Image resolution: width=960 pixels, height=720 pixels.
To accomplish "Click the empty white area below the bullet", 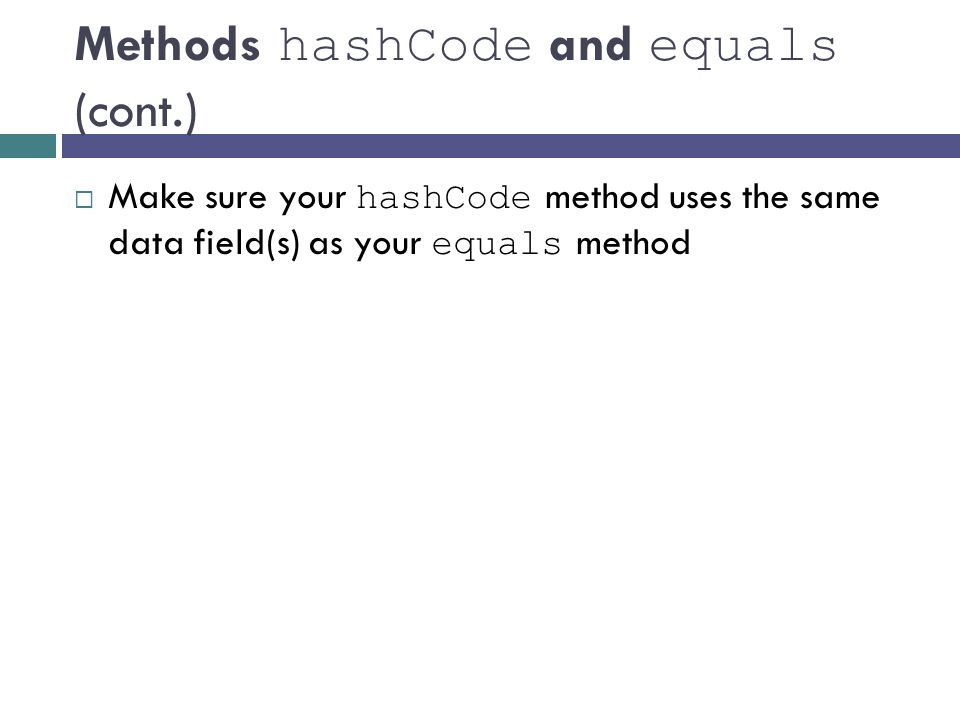I will pos(480,478).
